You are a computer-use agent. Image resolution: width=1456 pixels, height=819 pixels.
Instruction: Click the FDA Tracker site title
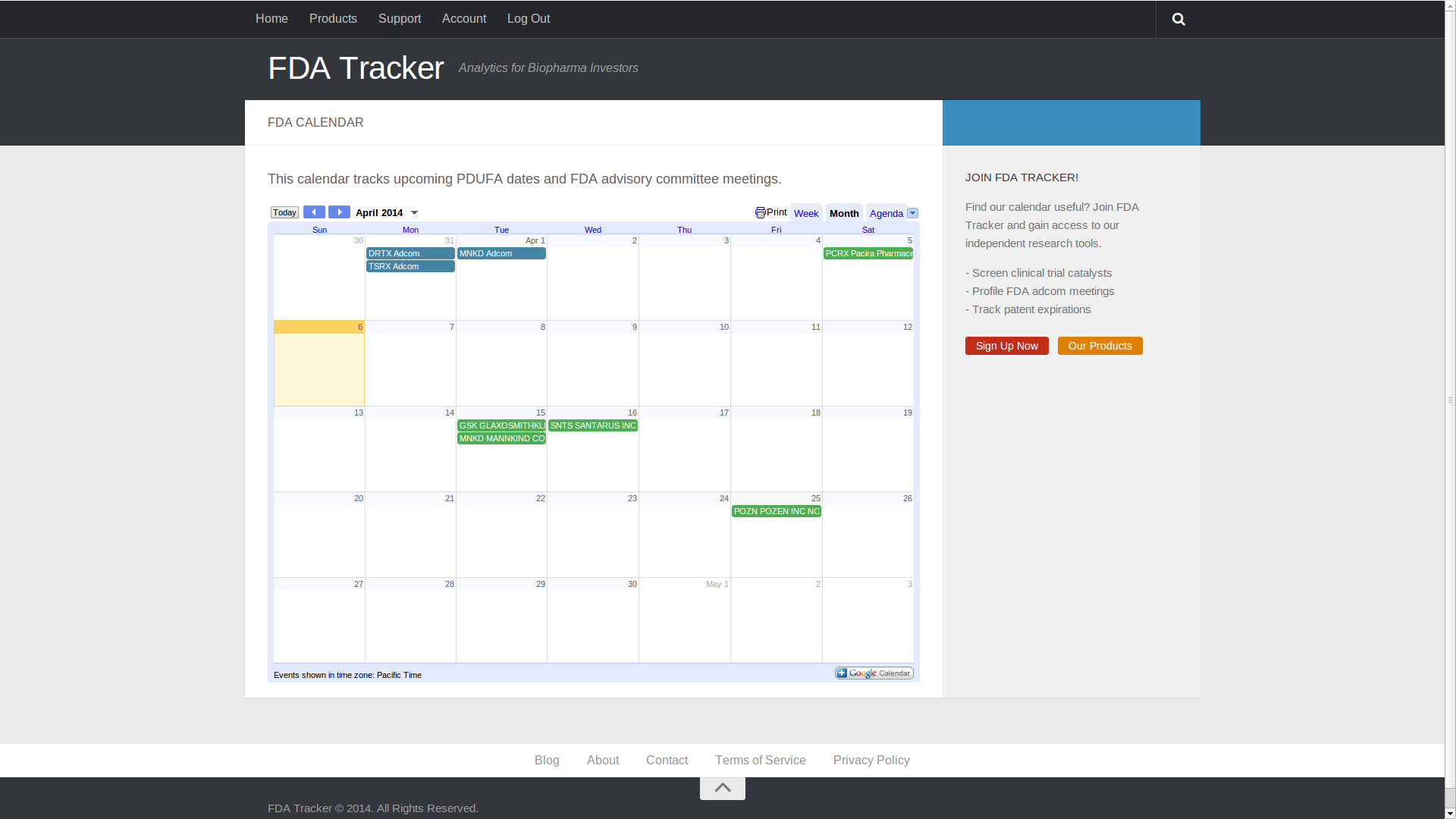tap(356, 68)
